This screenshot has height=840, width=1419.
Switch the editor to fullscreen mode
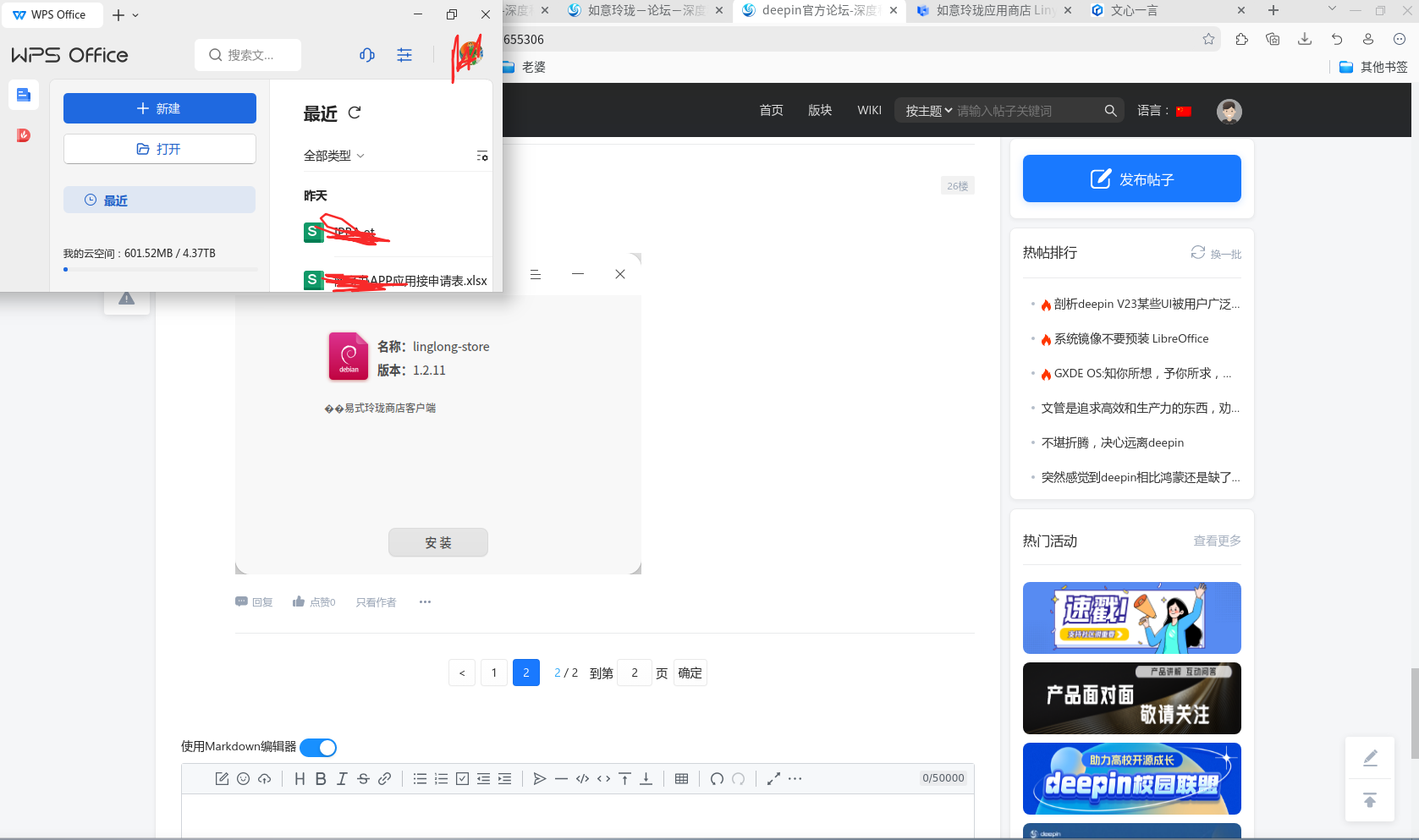pos(773,779)
